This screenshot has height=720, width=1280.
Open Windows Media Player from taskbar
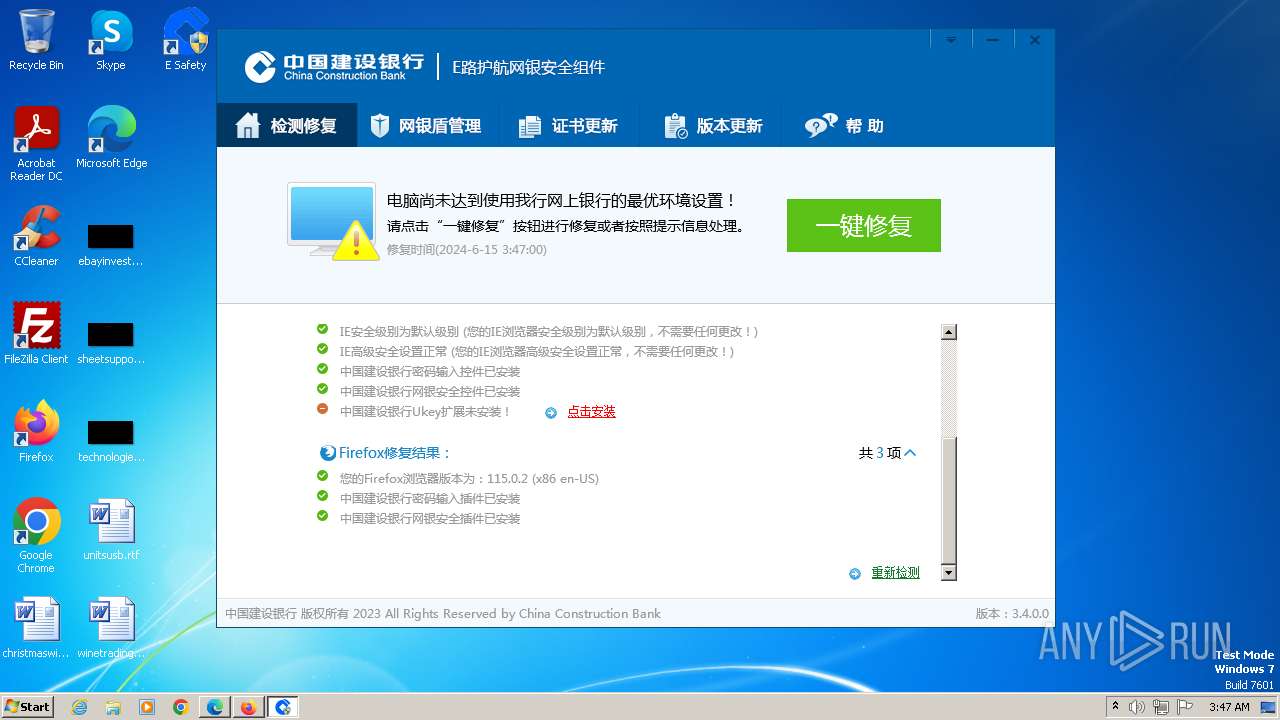point(147,707)
